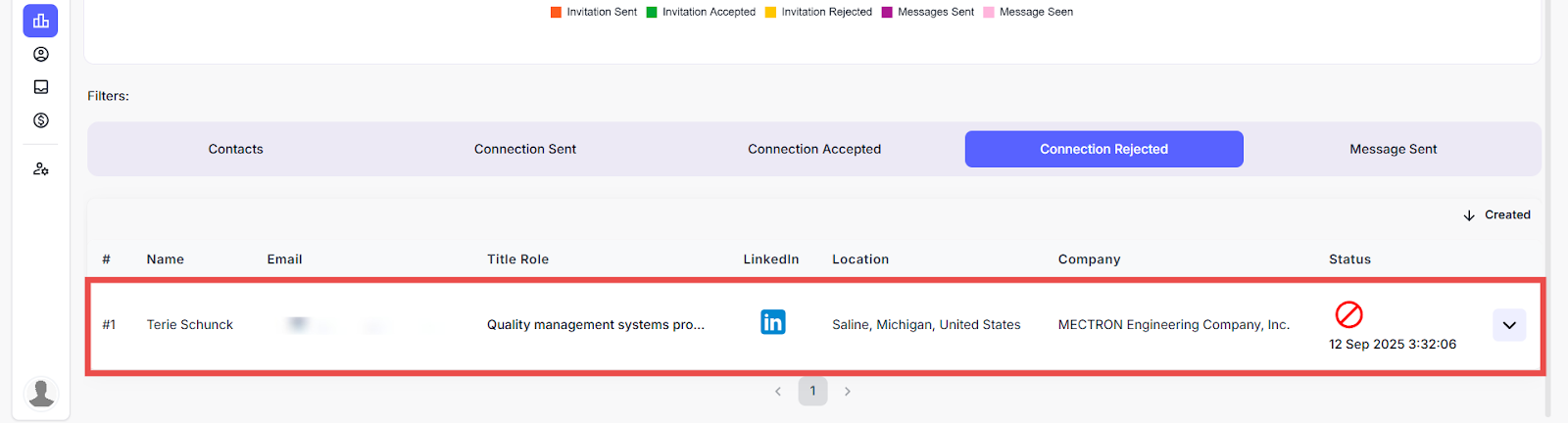Toggle Message Seen legend series

pyautogui.click(x=1028, y=12)
